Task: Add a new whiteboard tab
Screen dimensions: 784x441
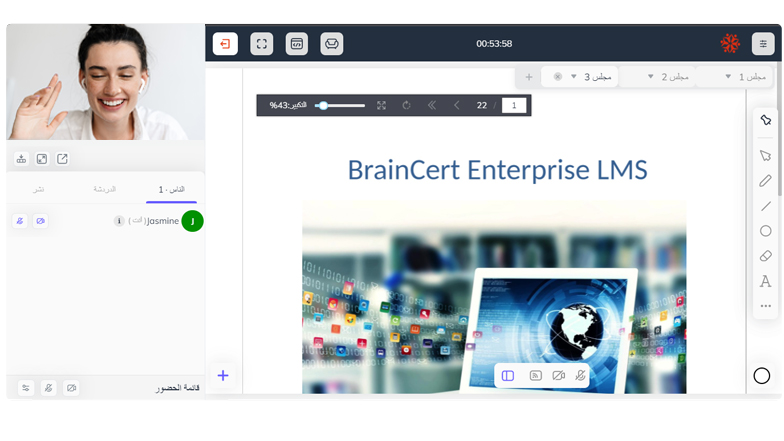Action: click(x=528, y=77)
